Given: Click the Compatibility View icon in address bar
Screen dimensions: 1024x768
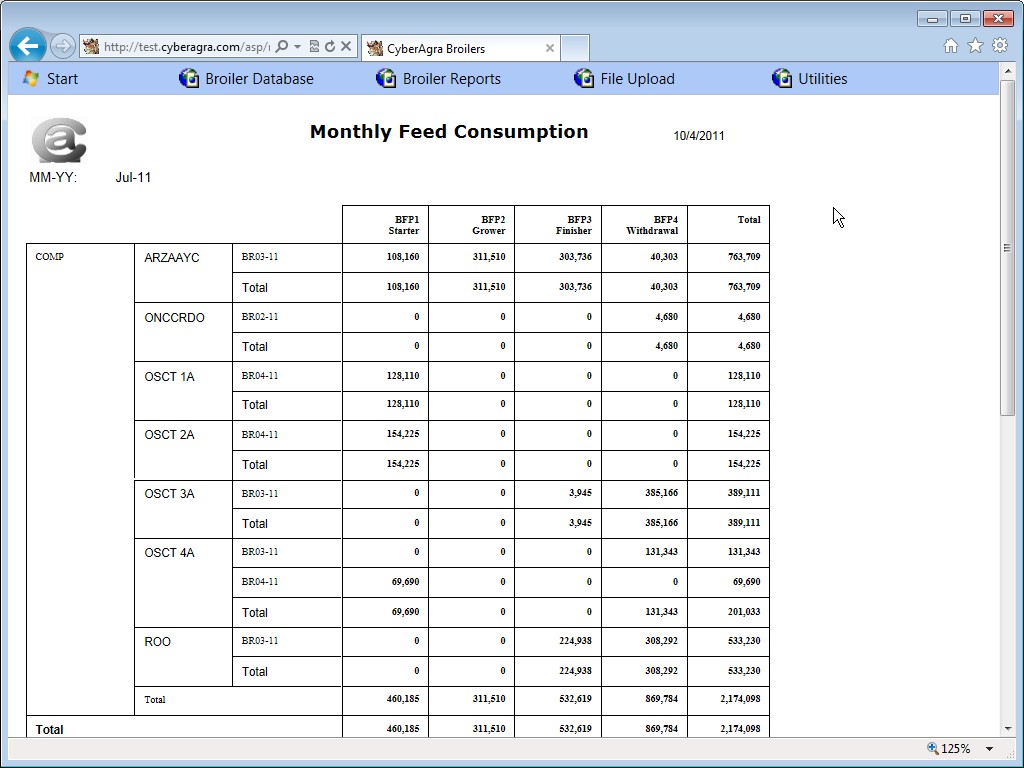Looking at the screenshot, I should (x=314, y=46).
